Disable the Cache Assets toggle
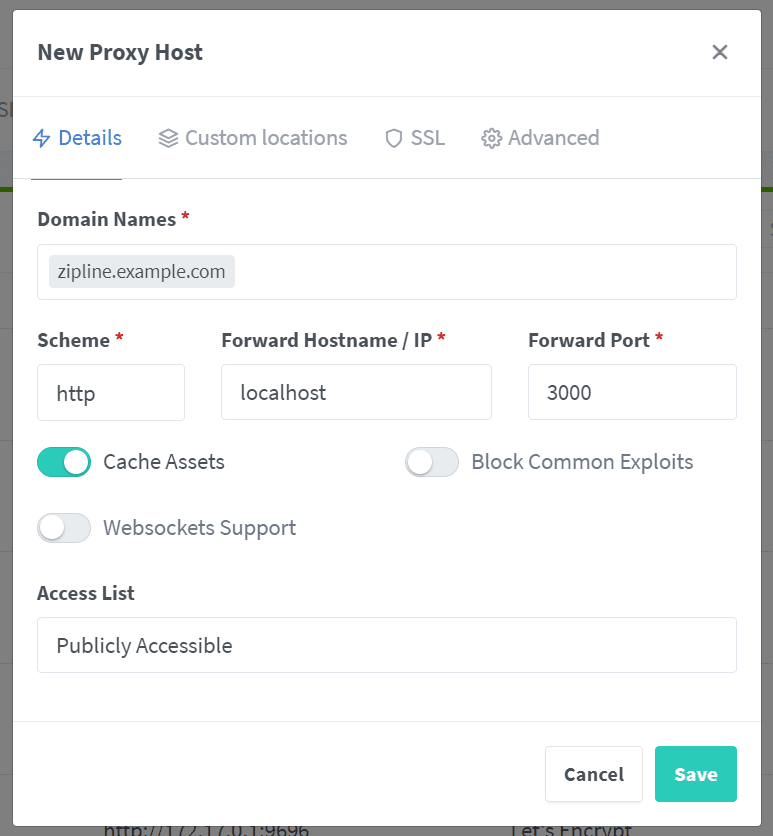Screen dimensions: 773x836 coord(64,462)
